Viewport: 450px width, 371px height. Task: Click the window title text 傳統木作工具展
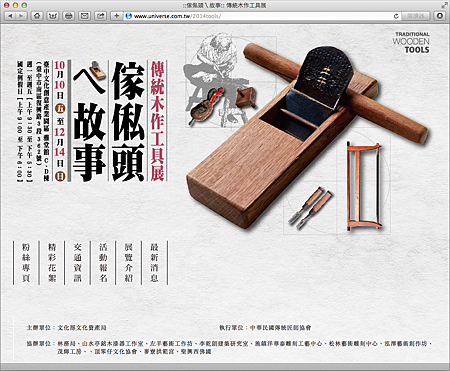click(x=246, y=5)
